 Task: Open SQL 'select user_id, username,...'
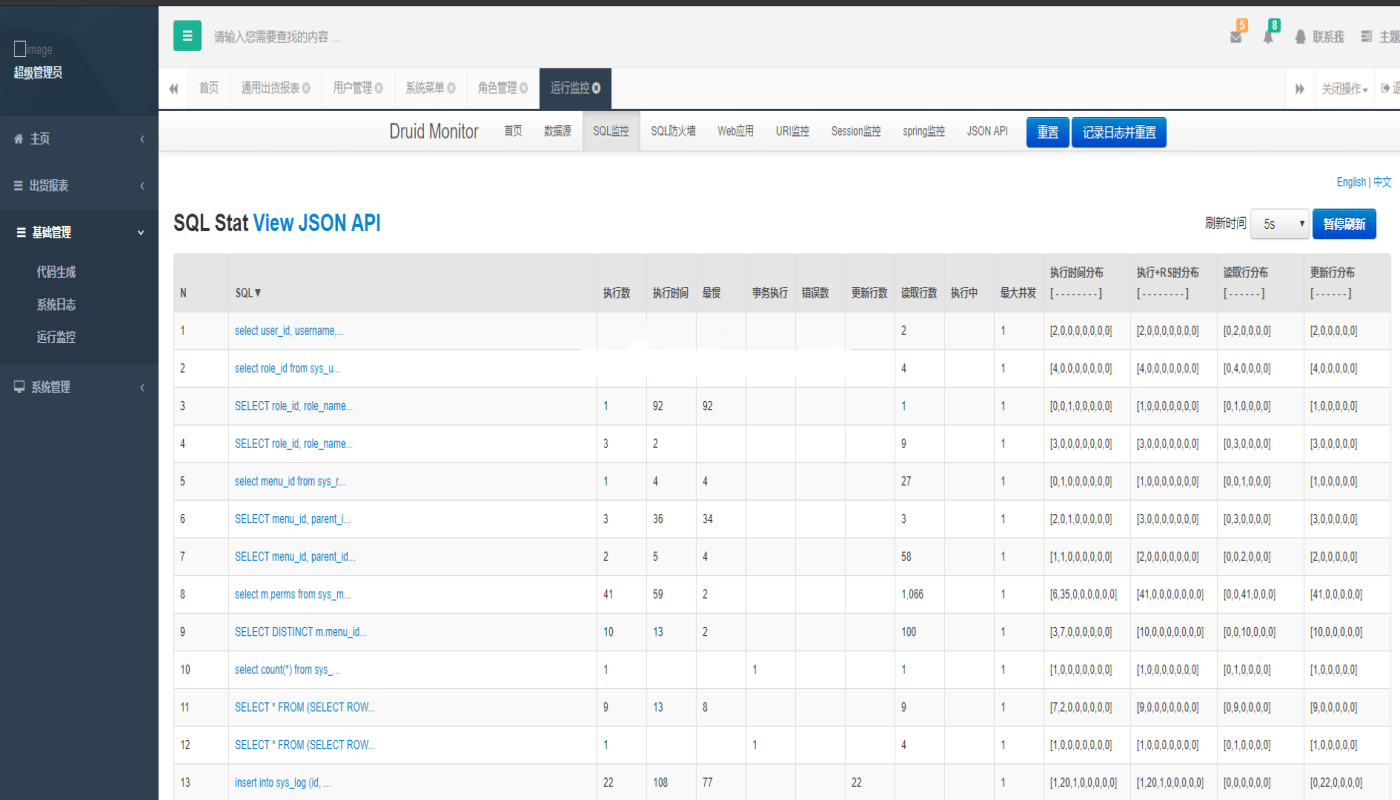click(289, 330)
